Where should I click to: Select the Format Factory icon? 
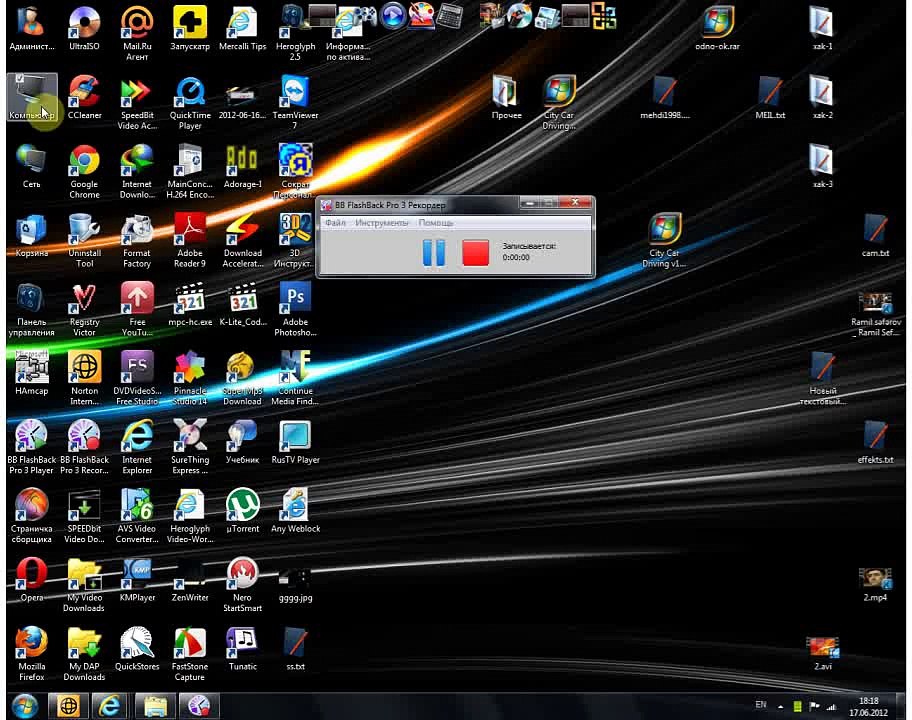coord(137,241)
